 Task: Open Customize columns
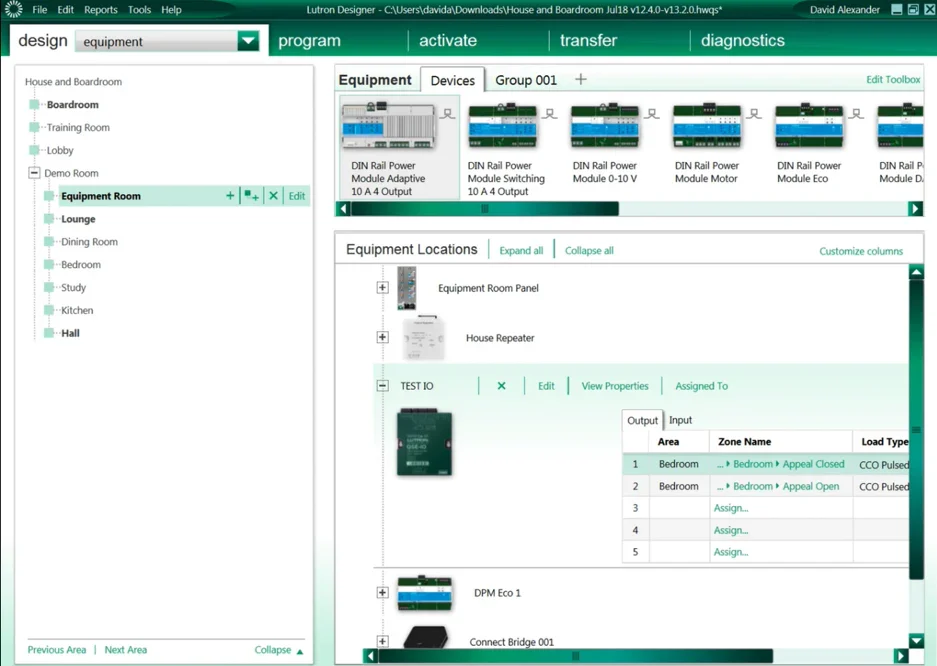861,251
